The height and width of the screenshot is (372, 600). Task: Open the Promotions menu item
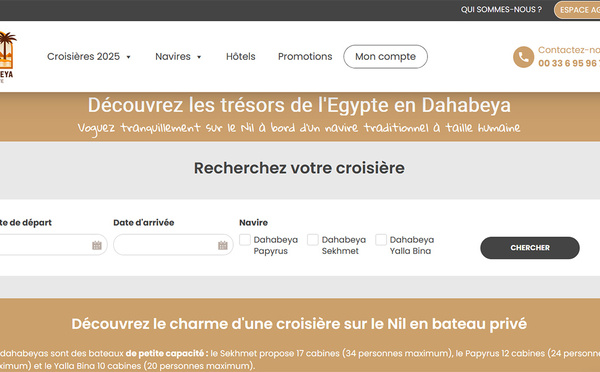pyautogui.click(x=305, y=57)
